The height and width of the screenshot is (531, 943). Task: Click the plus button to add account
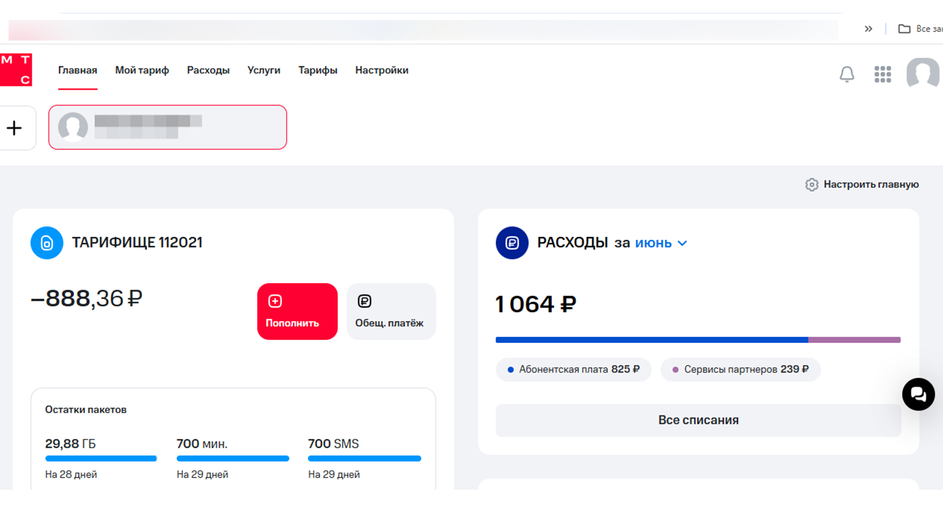pyautogui.click(x=15, y=127)
